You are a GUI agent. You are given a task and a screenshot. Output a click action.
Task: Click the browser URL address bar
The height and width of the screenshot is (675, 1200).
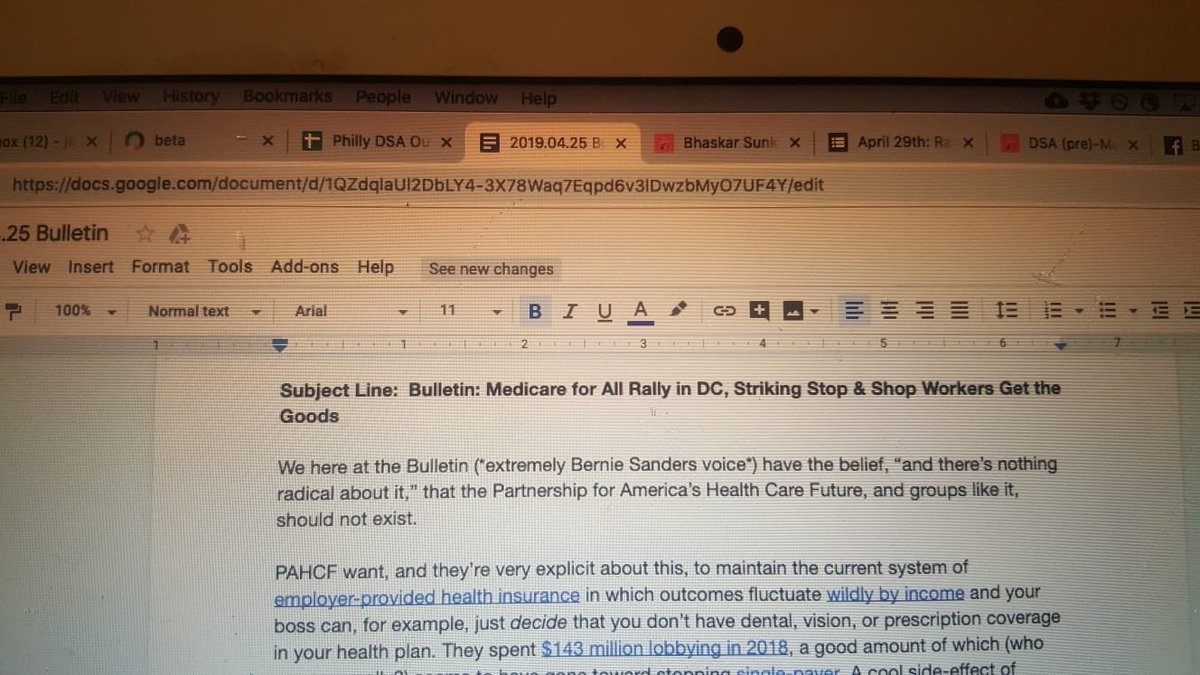click(600, 185)
